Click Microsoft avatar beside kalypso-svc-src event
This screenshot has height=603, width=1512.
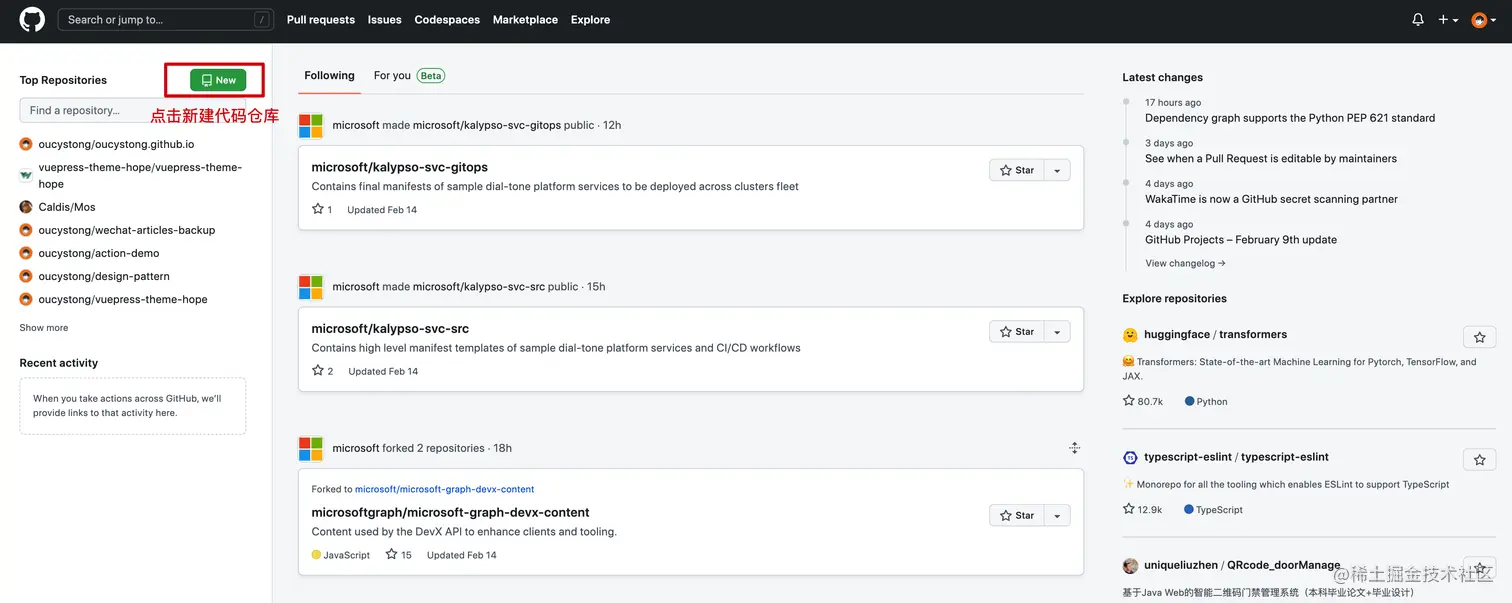(311, 287)
